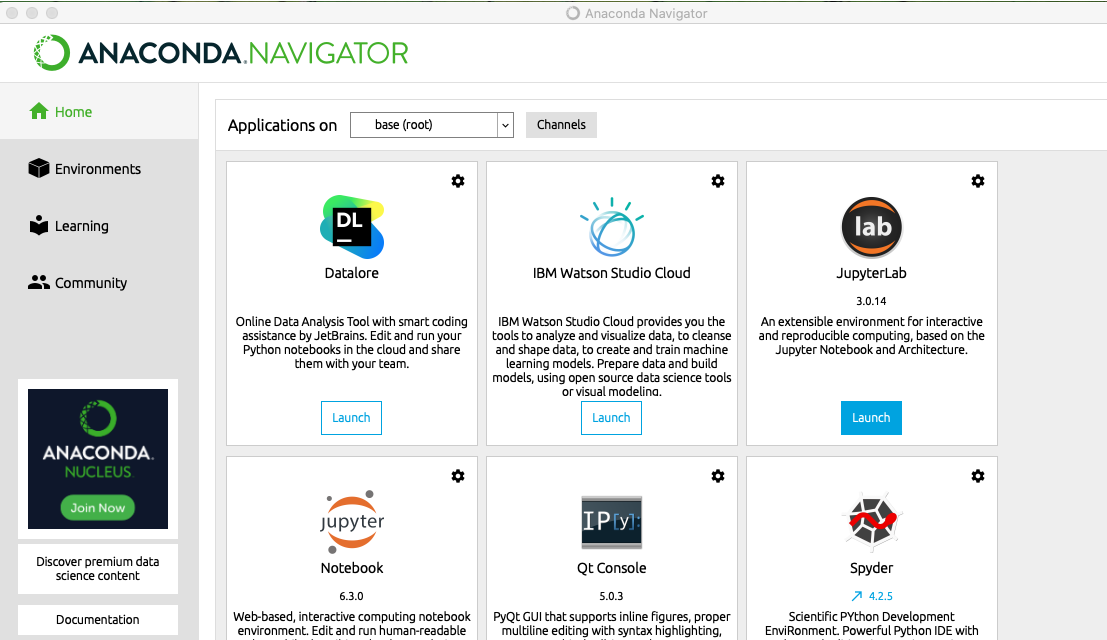The width and height of the screenshot is (1107, 640).
Task: Click the Anaconda Navigator window title
Action: [x=646, y=13]
